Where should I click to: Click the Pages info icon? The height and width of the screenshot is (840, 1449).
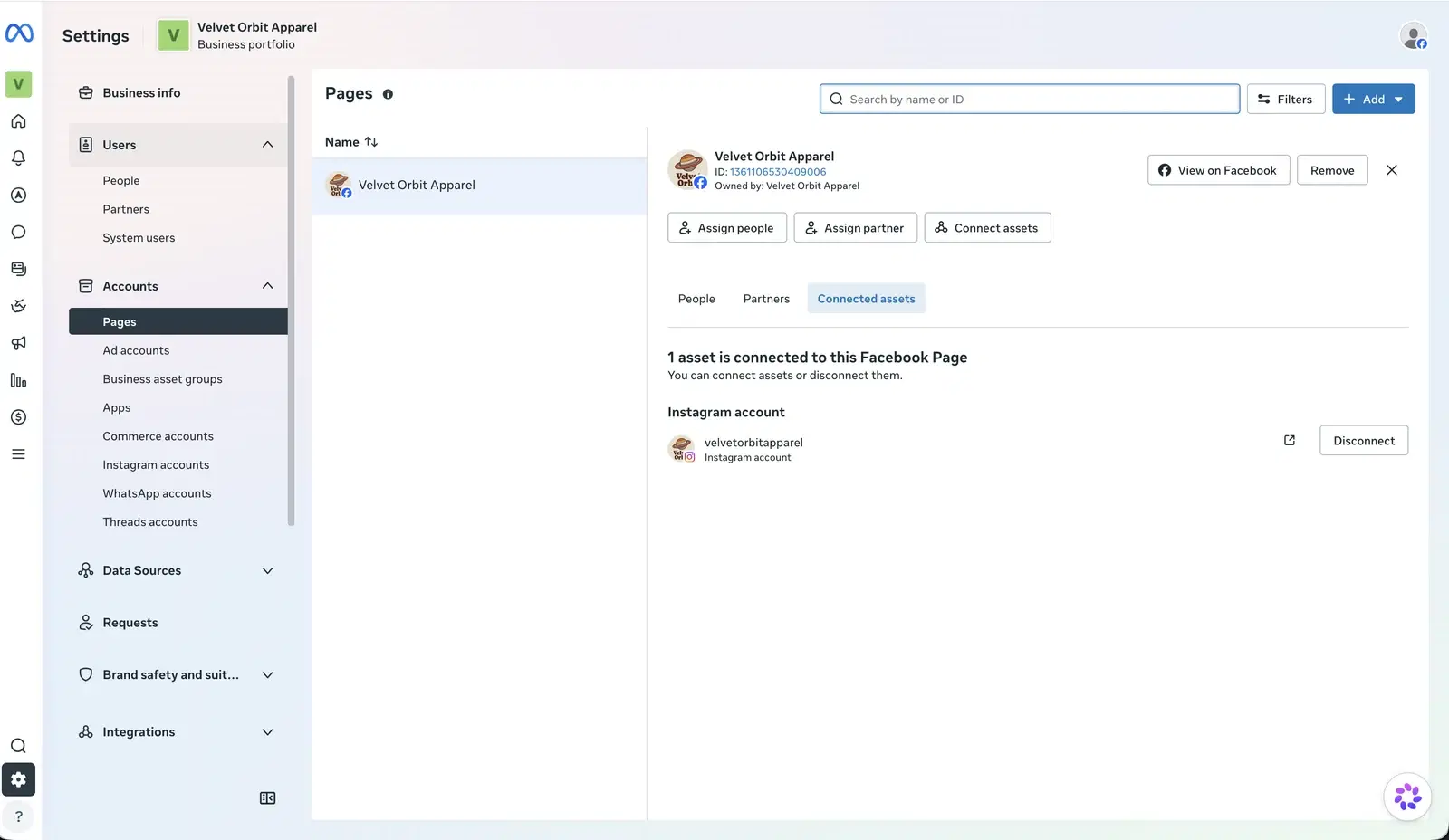pyautogui.click(x=388, y=94)
